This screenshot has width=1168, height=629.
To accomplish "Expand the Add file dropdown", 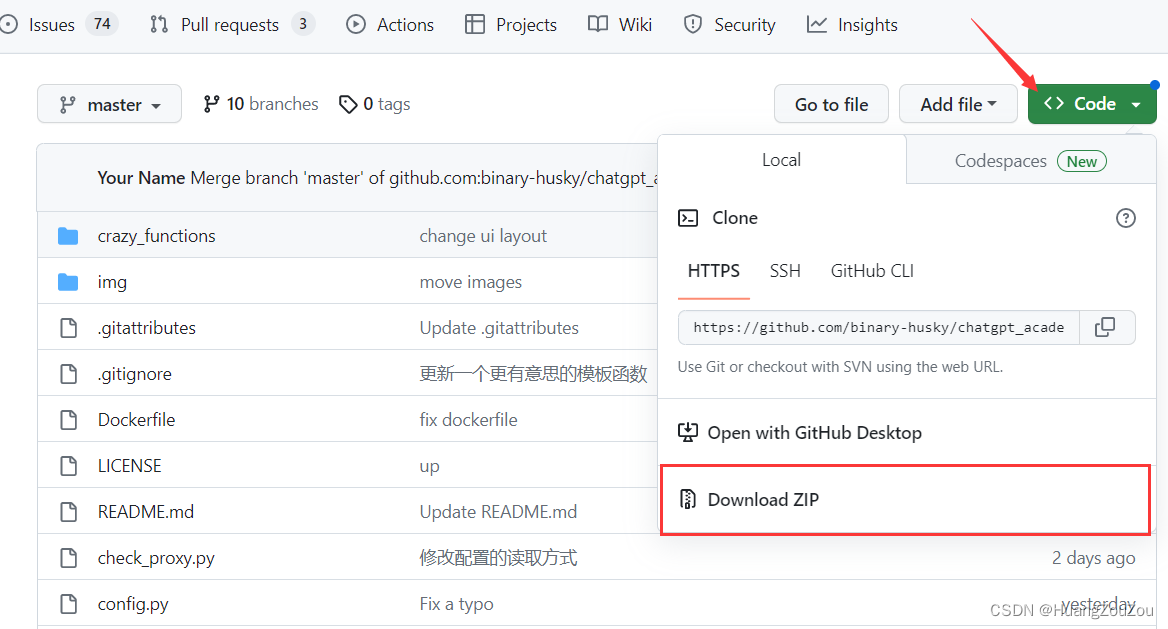I will tap(958, 104).
